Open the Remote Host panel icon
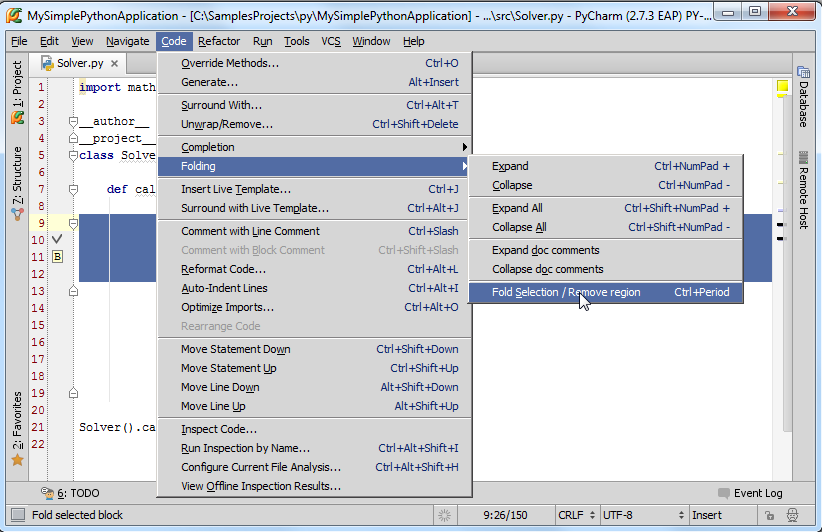The image size is (822, 532). [x=803, y=158]
